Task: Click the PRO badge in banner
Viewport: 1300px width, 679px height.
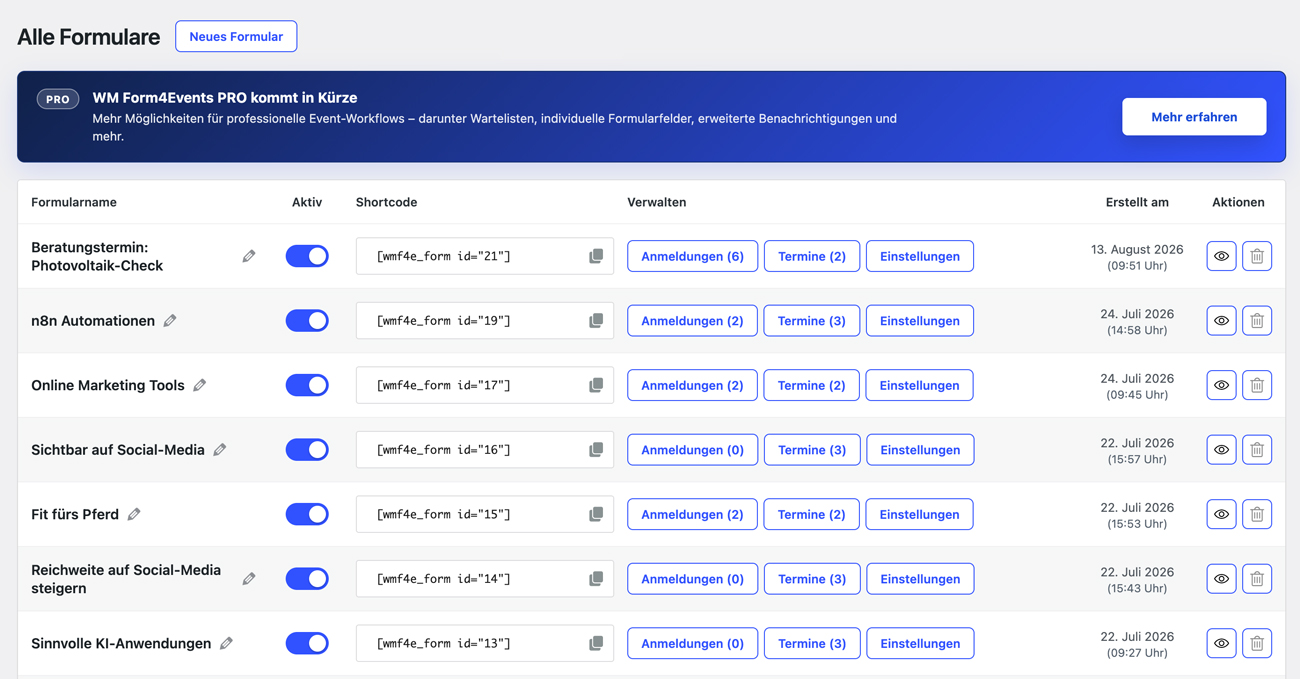Action: point(58,99)
